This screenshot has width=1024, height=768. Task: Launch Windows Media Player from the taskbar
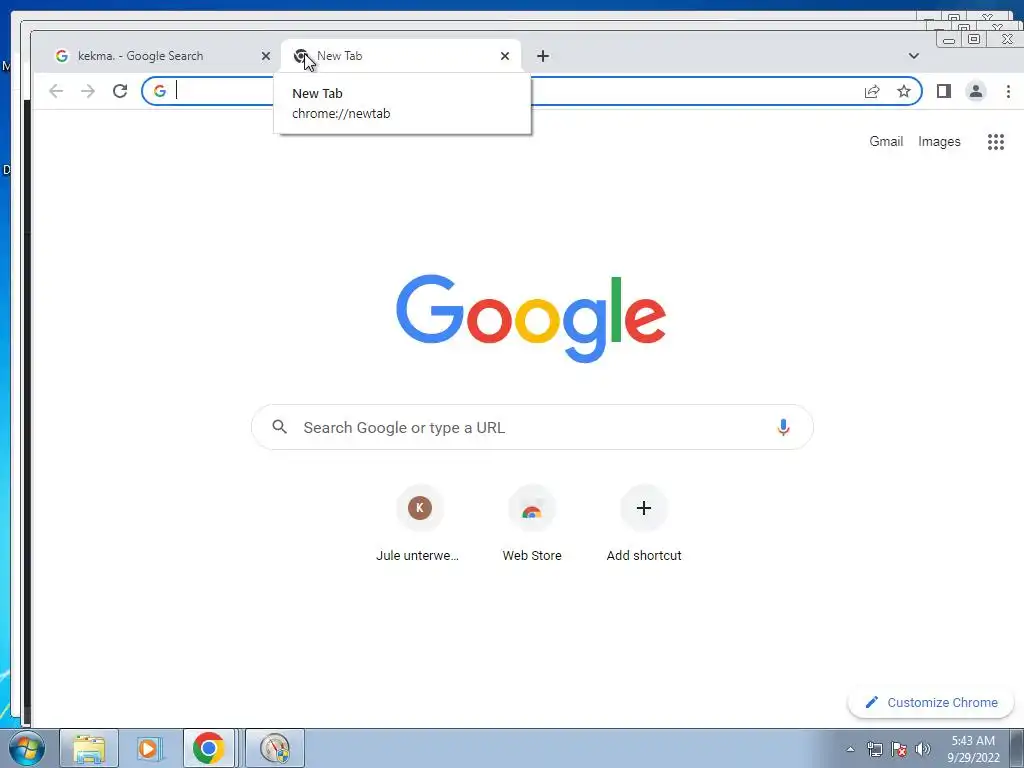click(x=149, y=748)
